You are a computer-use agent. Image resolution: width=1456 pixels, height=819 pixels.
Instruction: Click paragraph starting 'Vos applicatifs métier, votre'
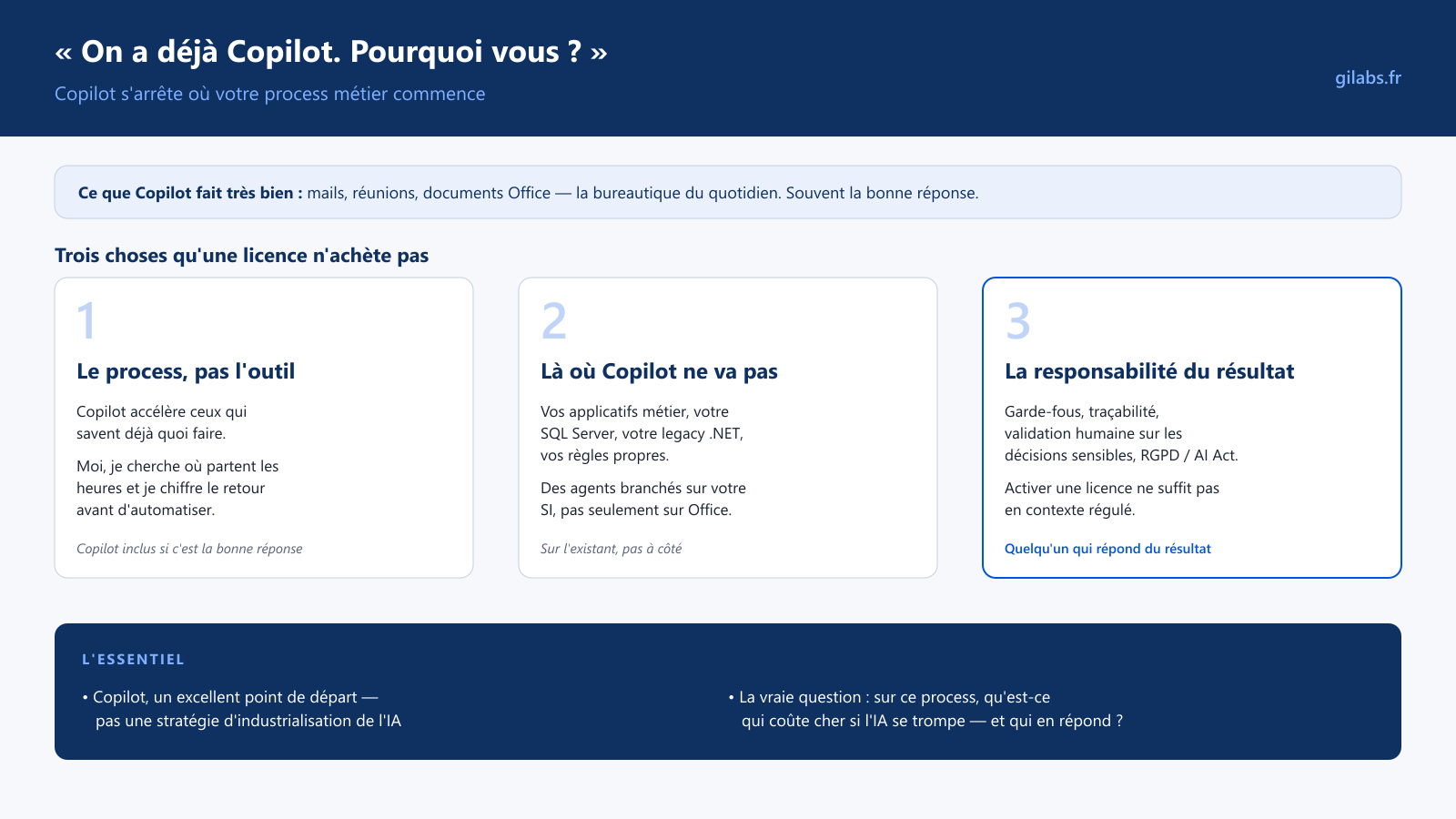pyautogui.click(x=642, y=433)
